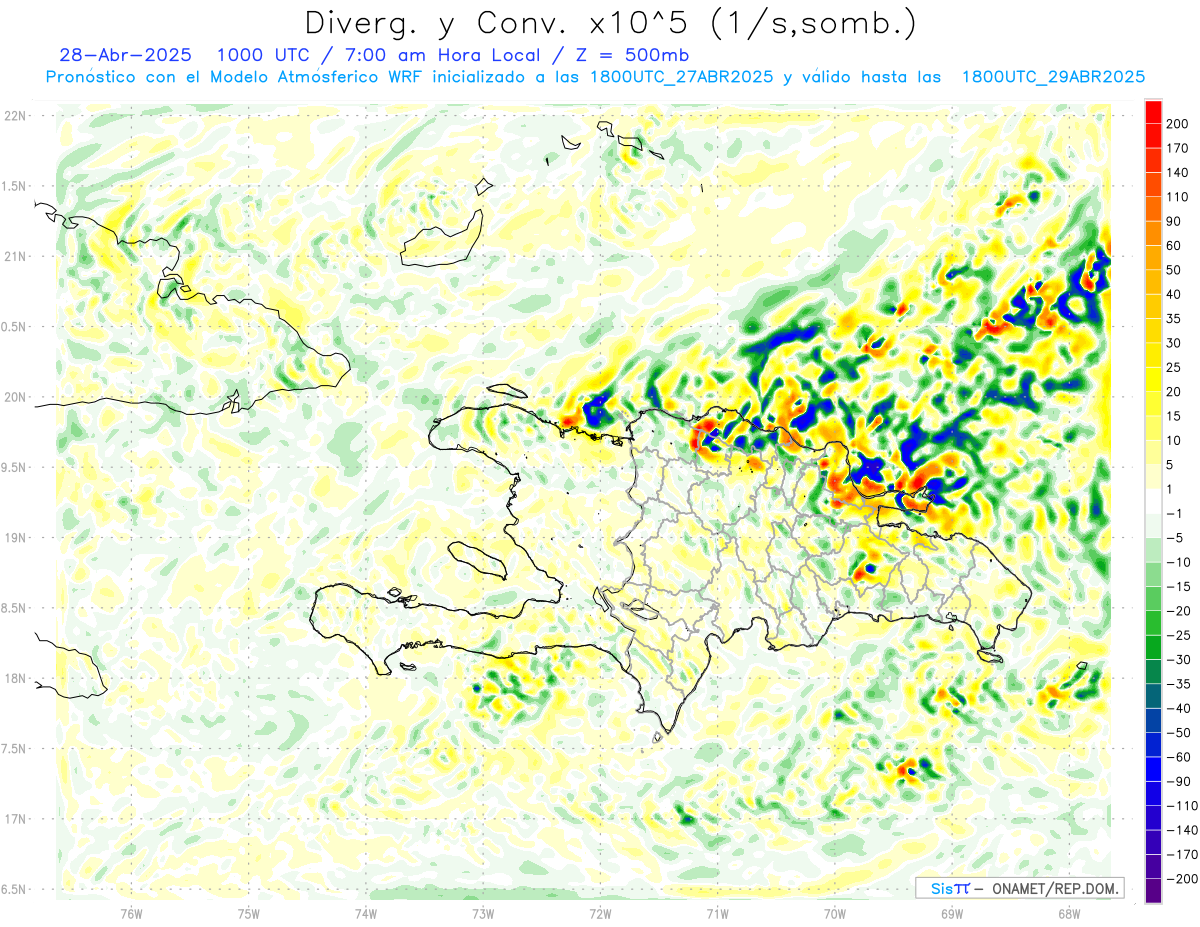Screen dimensions: 1200x927
Task: Click the colorbar value '-200'
Action: coord(1180,880)
